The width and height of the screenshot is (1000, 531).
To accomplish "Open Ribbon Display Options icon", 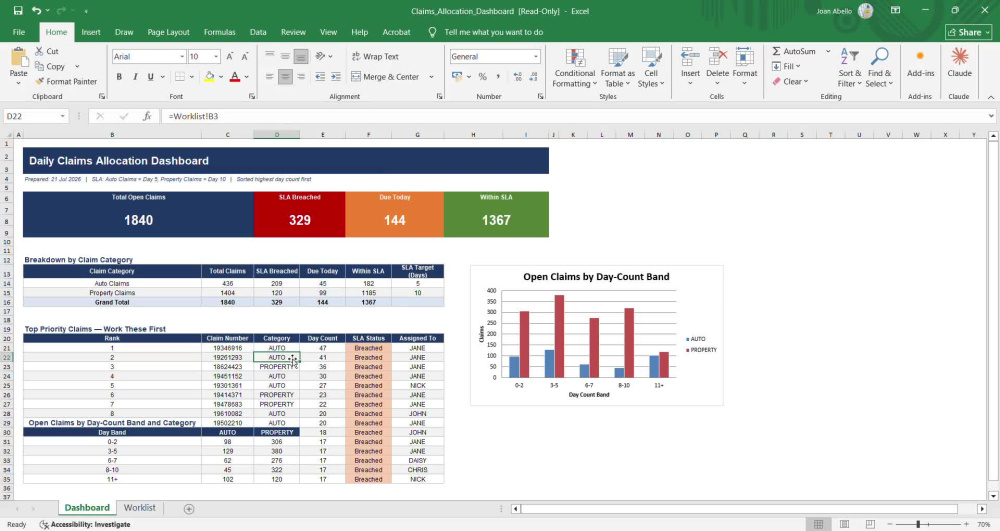I will pyautogui.click(x=895, y=11).
